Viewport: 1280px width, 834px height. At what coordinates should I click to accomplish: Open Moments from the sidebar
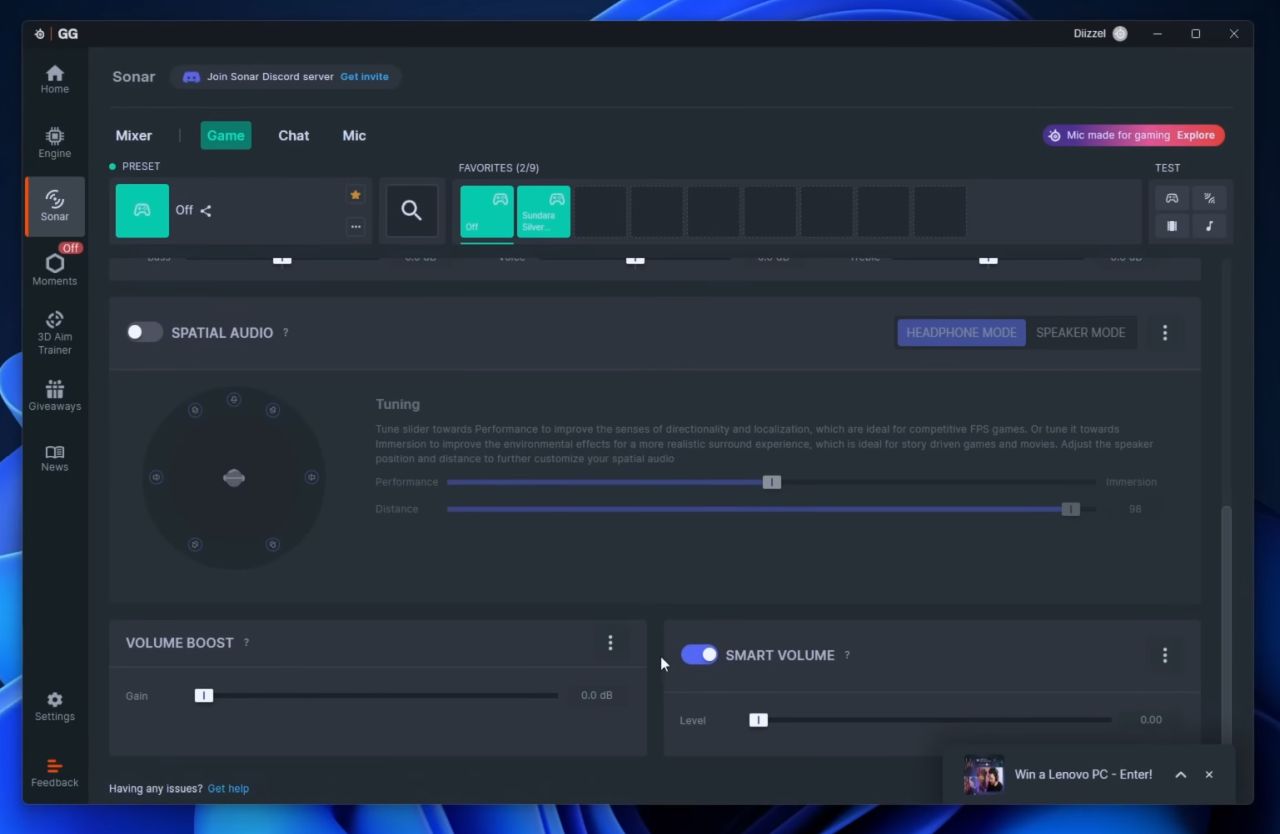[54, 268]
